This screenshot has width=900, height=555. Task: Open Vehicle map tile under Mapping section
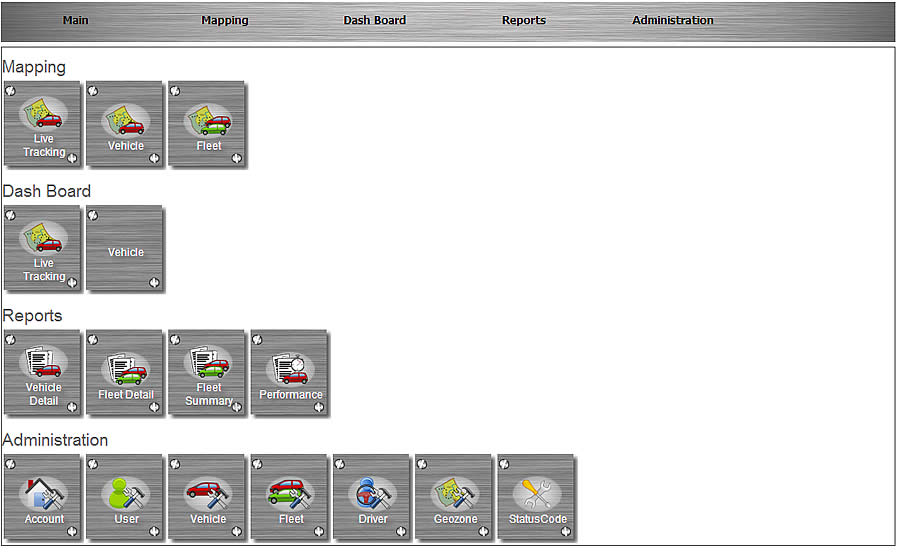(125, 123)
